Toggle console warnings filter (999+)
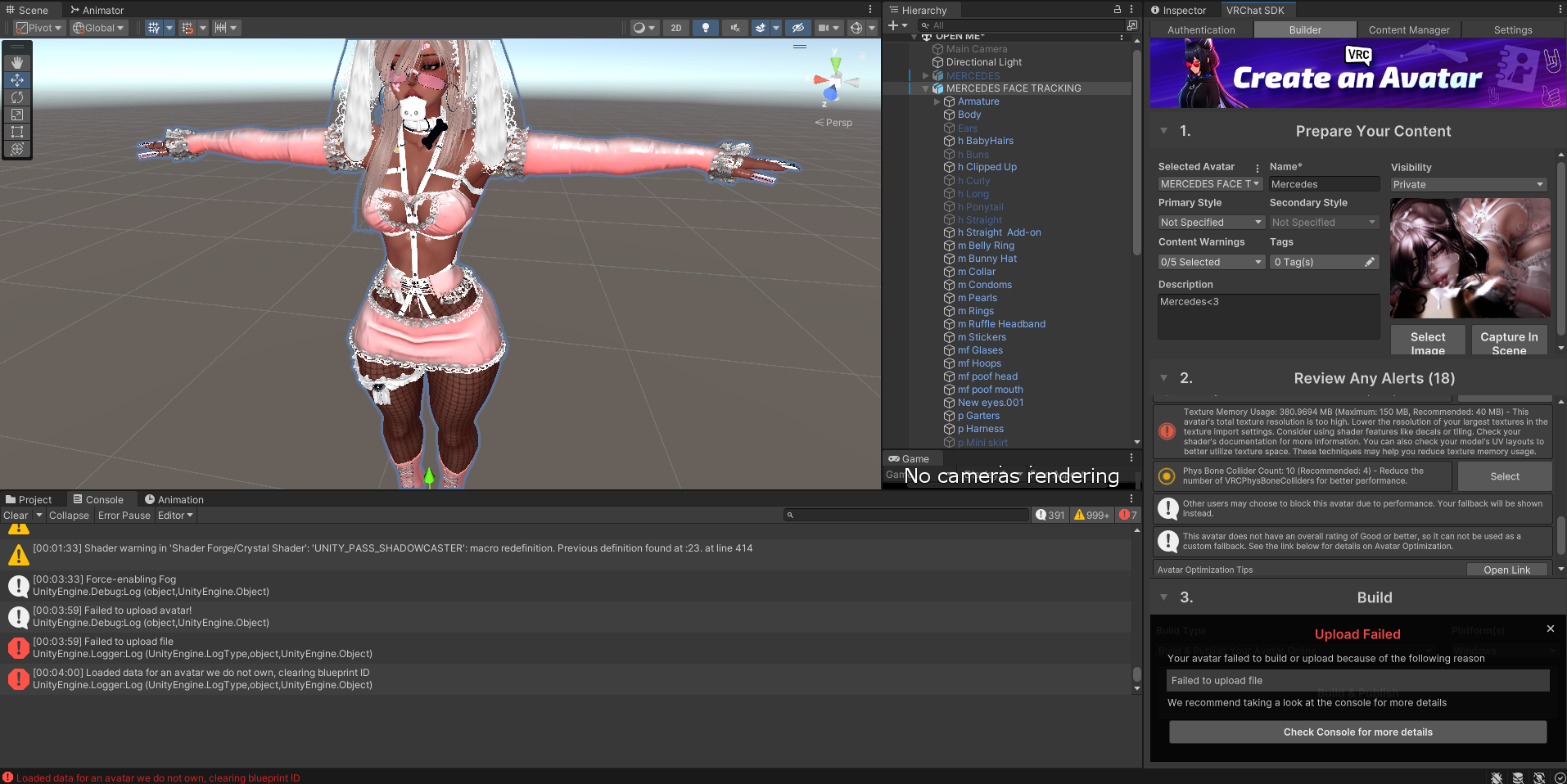Screen dimensions: 1567x784 [1092, 515]
